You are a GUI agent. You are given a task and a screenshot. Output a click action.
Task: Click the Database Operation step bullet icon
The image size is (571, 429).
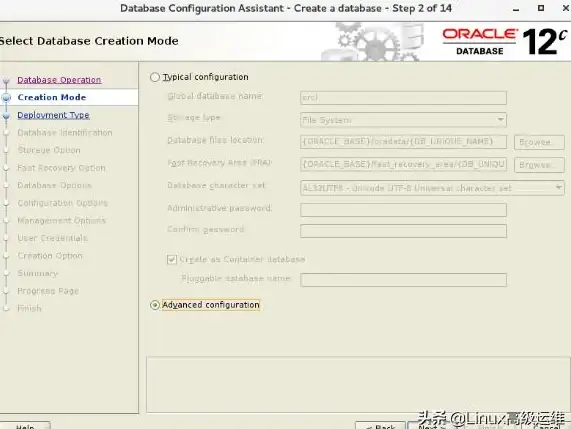(x=6, y=80)
